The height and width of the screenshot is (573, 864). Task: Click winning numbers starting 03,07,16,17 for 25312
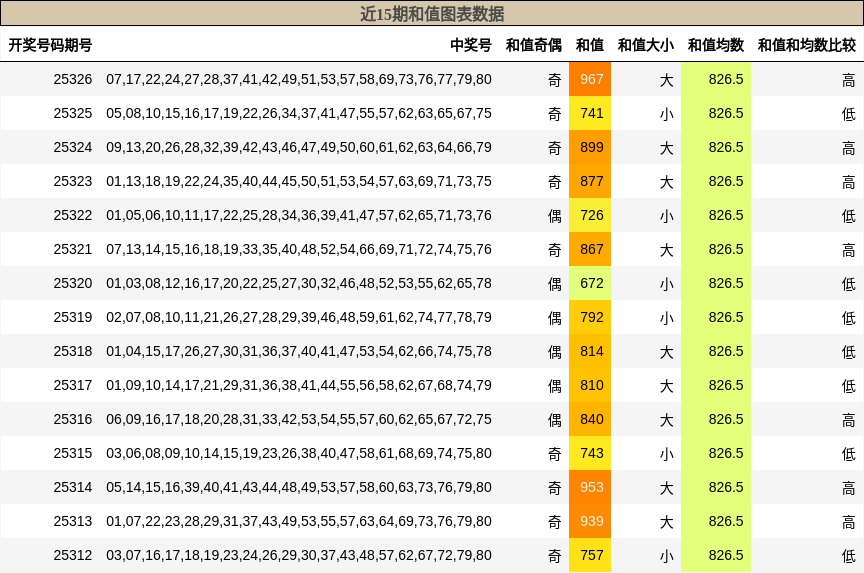(x=299, y=555)
